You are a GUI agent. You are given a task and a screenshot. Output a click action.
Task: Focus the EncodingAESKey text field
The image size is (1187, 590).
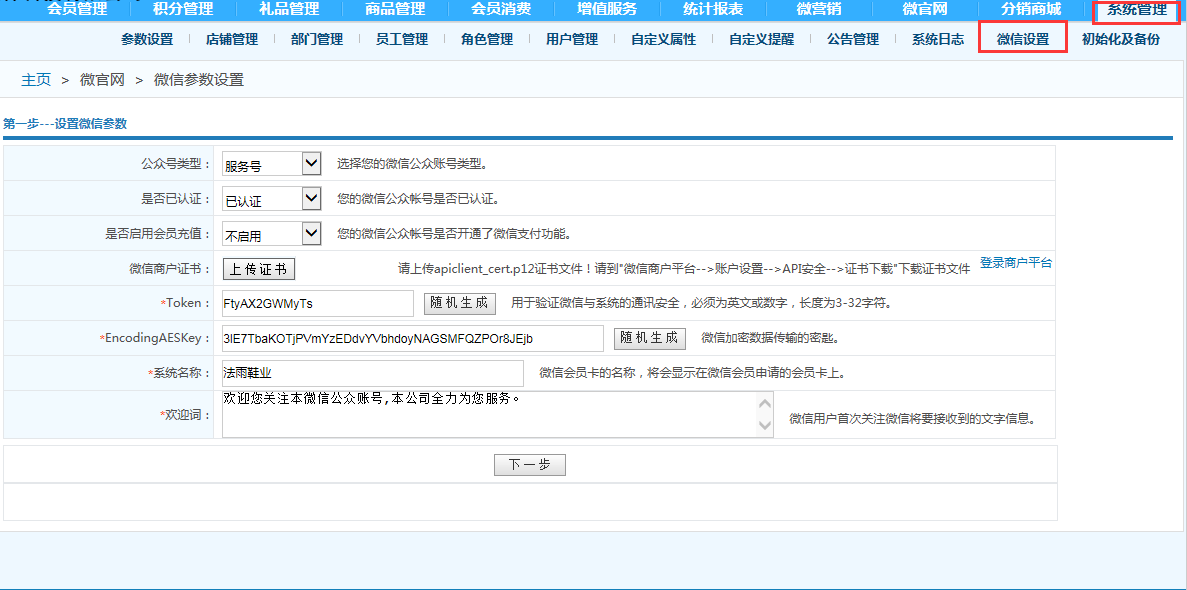(x=412, y=338)
